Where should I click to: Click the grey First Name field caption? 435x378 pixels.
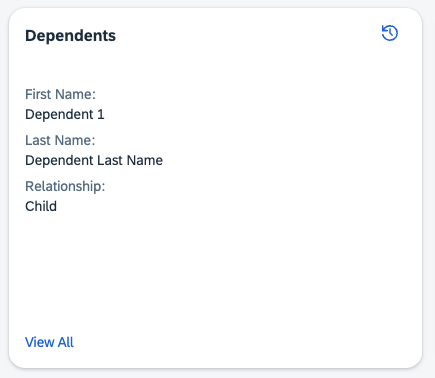tap(60, 94)
